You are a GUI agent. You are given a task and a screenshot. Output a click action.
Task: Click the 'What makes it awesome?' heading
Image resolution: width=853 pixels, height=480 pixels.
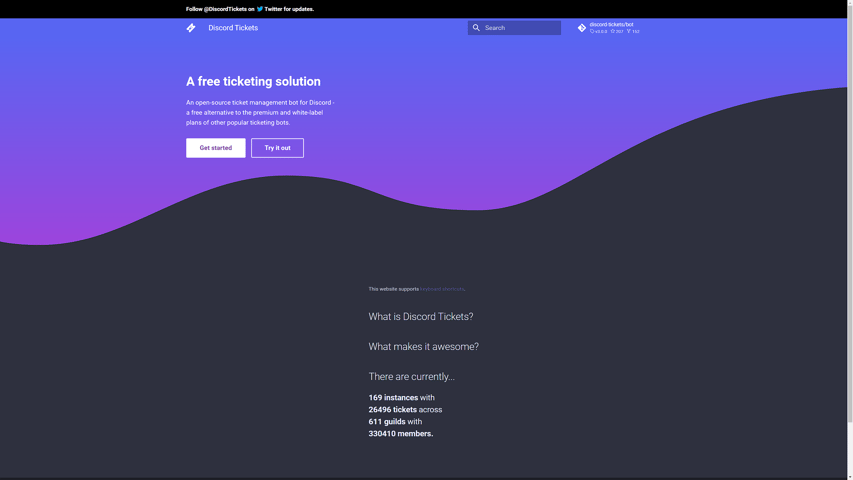423,346
